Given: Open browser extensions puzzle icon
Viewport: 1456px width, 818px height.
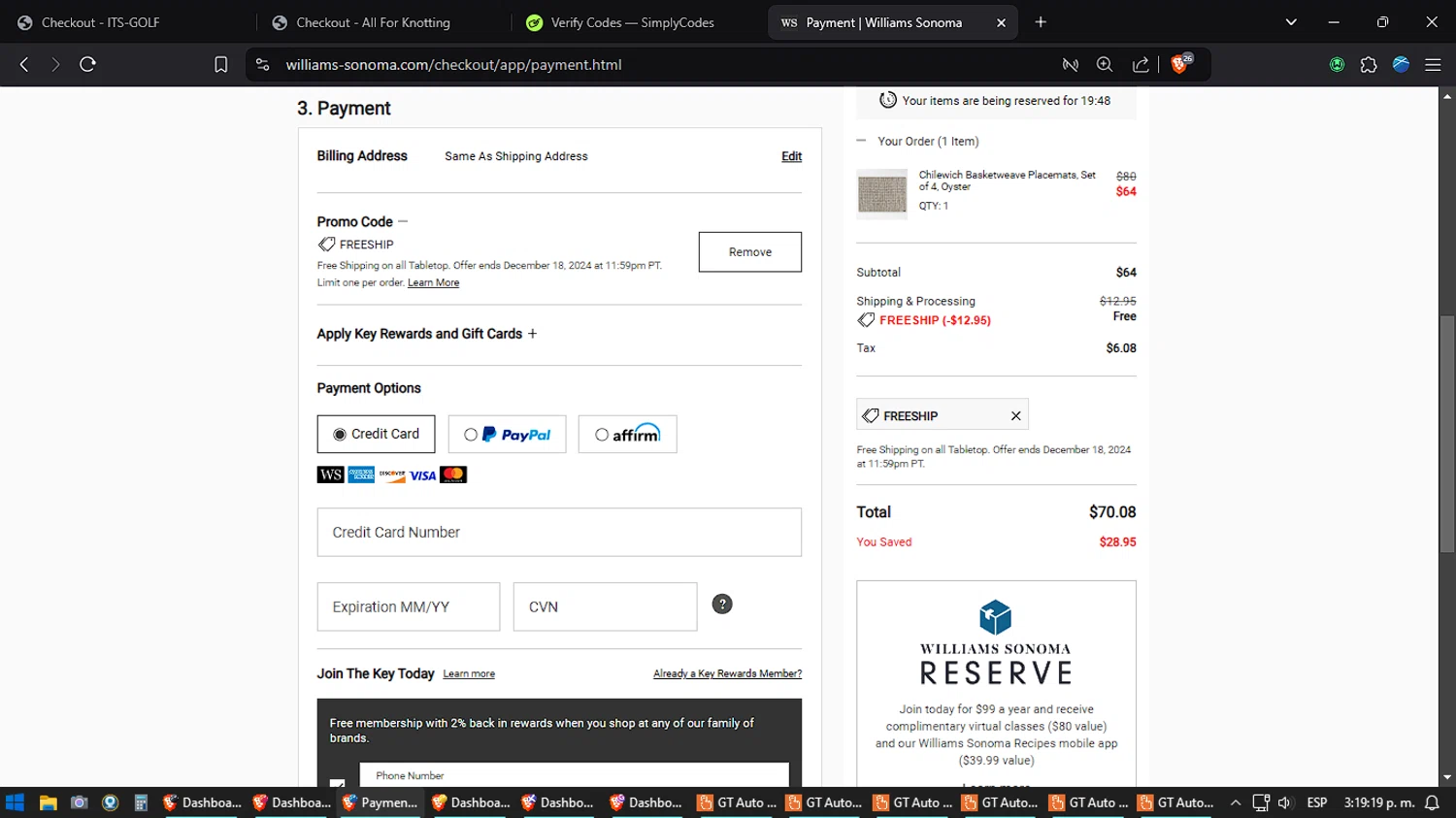Looking at the screenshot, I should (1369, 64).
